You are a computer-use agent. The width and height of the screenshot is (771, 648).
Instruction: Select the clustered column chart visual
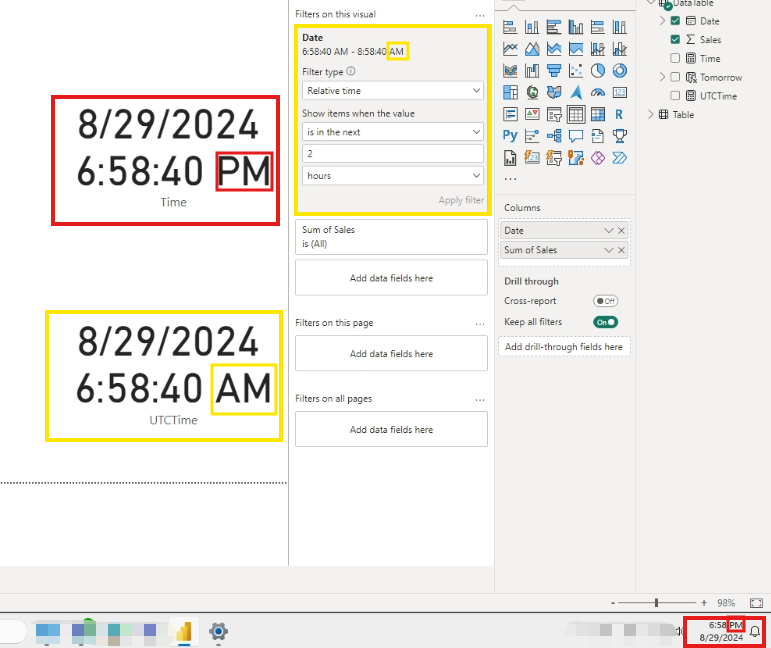tap(576, 27)
